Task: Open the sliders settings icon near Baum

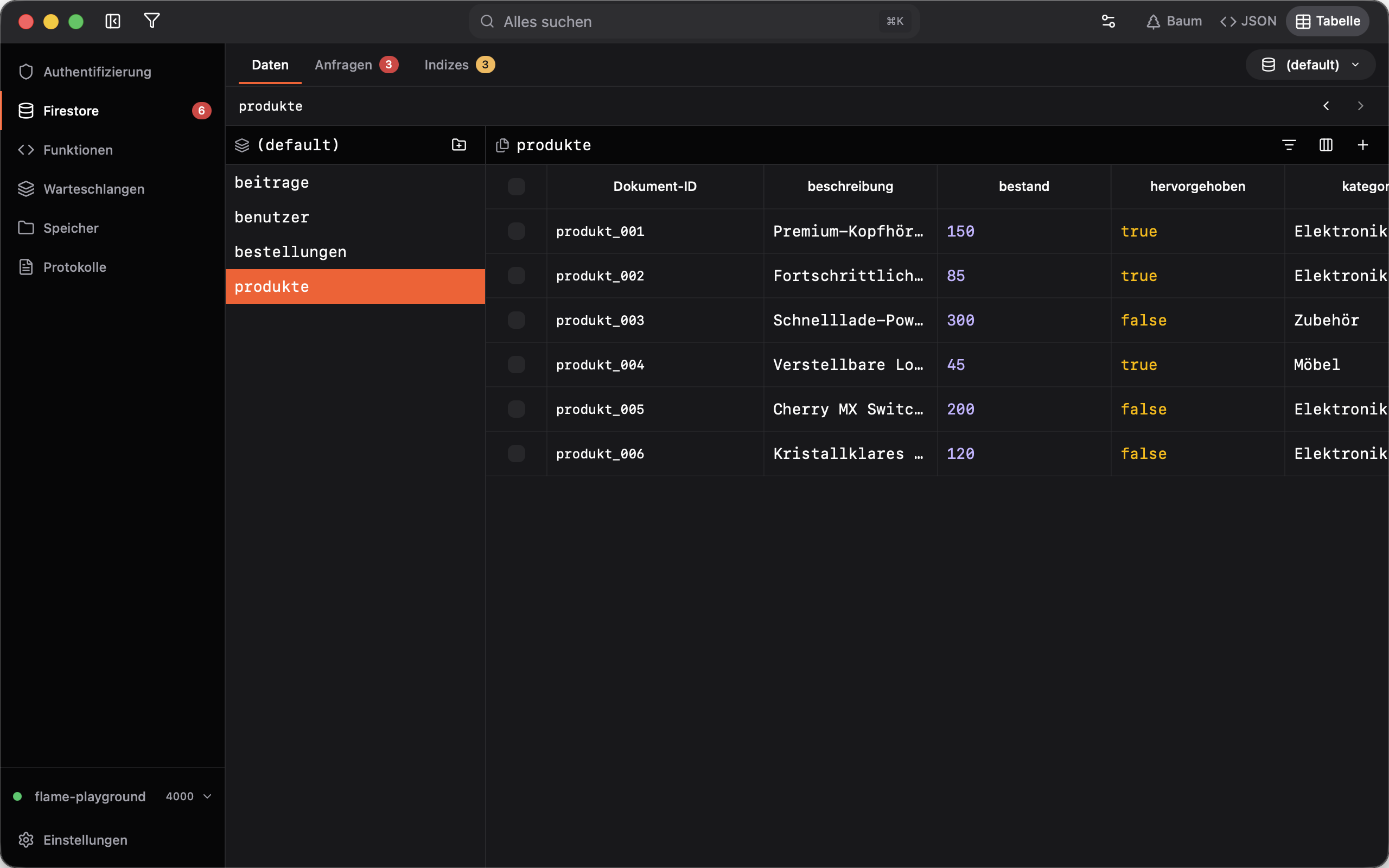Action: [x=1108, y=21]
